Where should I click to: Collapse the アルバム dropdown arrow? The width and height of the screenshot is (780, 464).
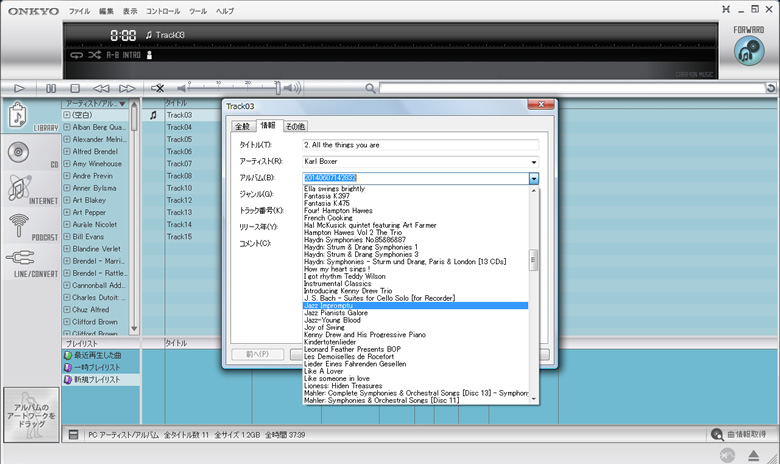click(534, 178)
